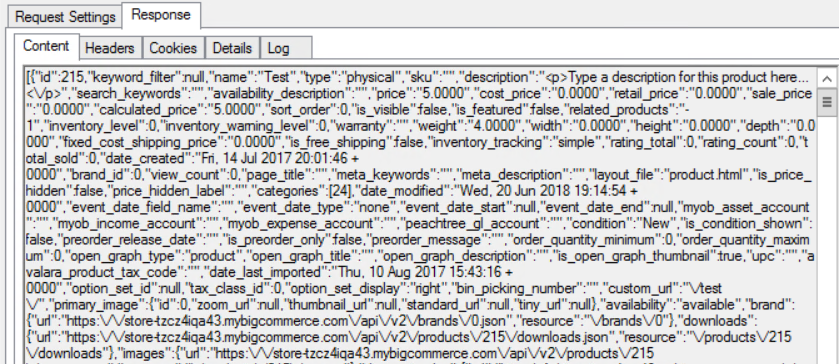The width and height of the screenshot is (839, 364).
Task: Click the "calculated_price" key text
Action: click(148, 110)
